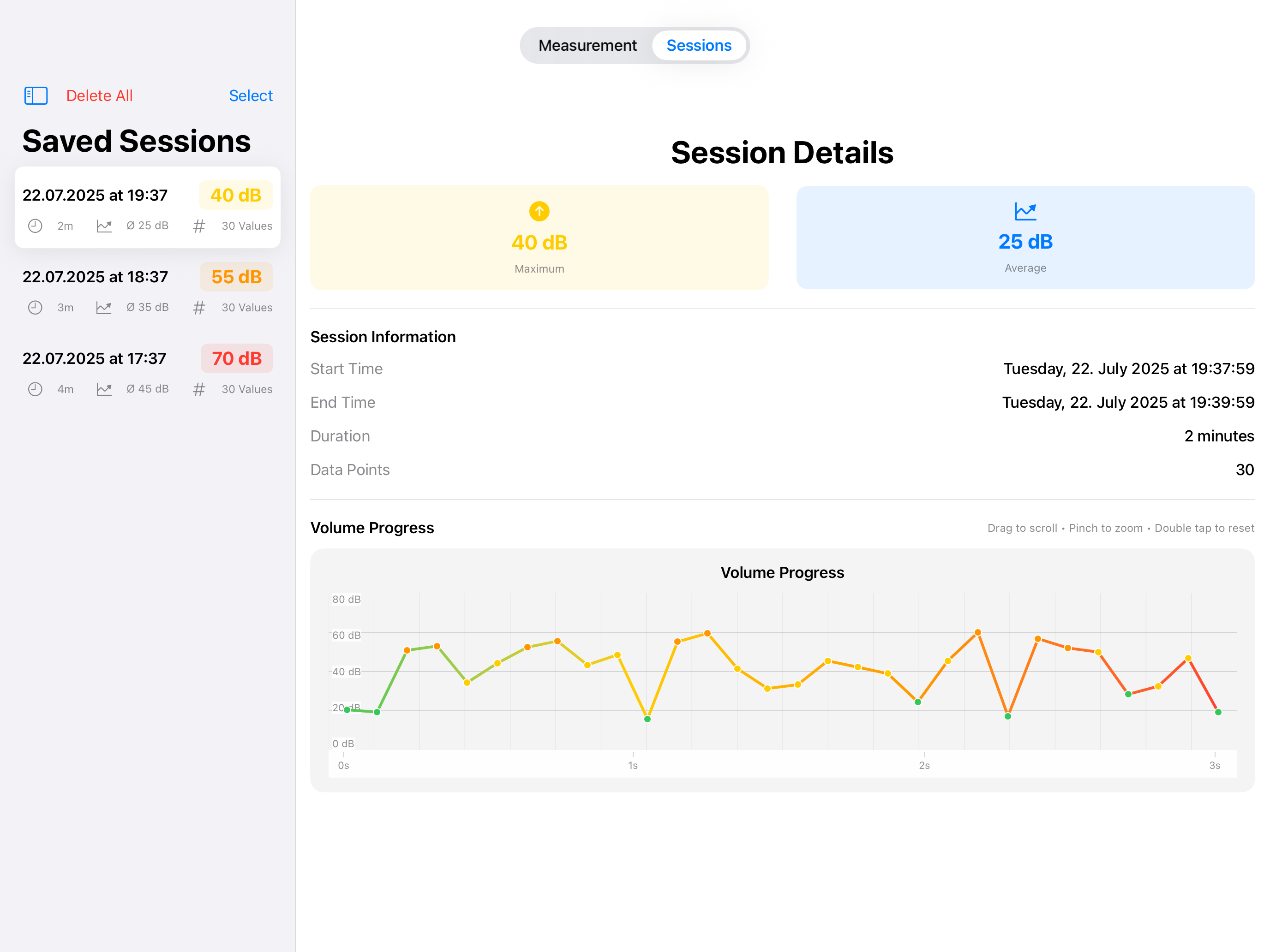Viewport: 1270px width, 952px height.
Task: Click the 'Ø 35 dB' average text
Action: click(x=148, y=307)
